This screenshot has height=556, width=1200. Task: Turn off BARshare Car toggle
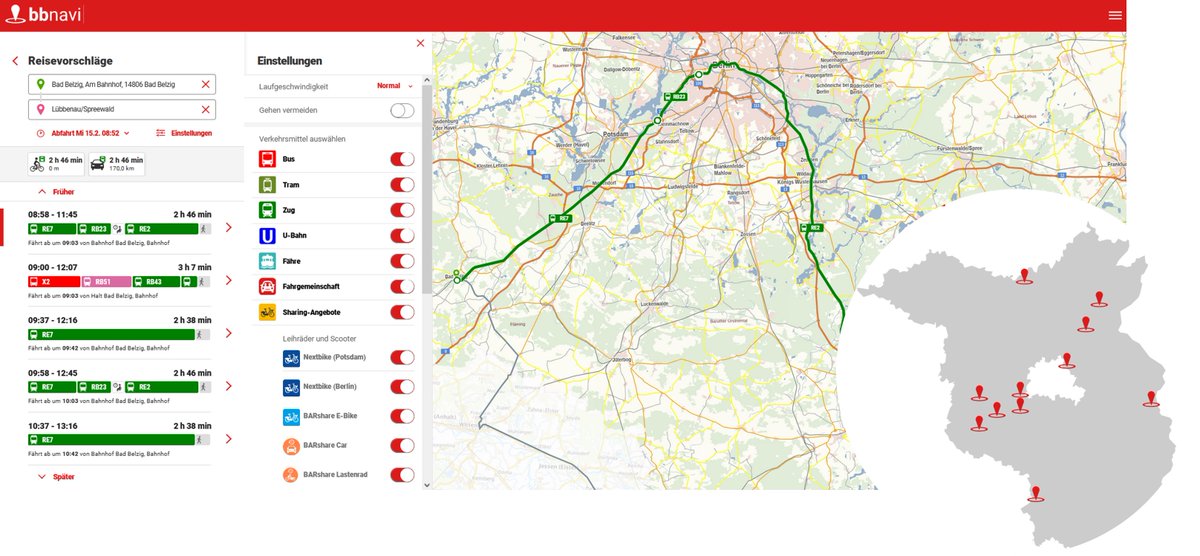pos(402,445)
